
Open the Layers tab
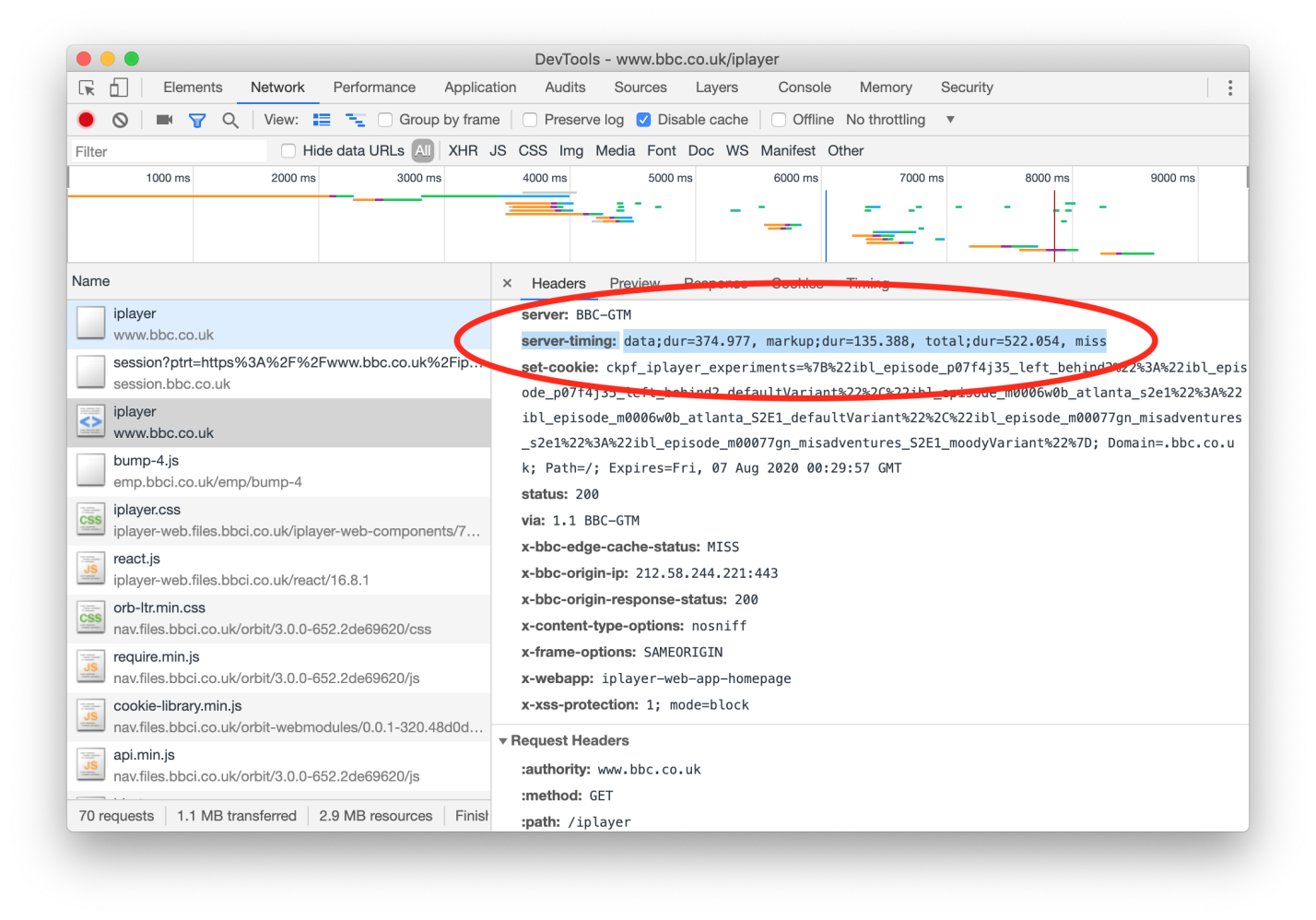717,88
